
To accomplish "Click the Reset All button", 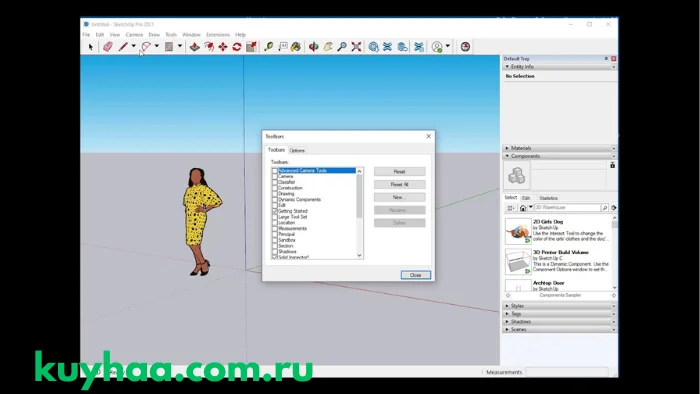I will tap(400, 185).
